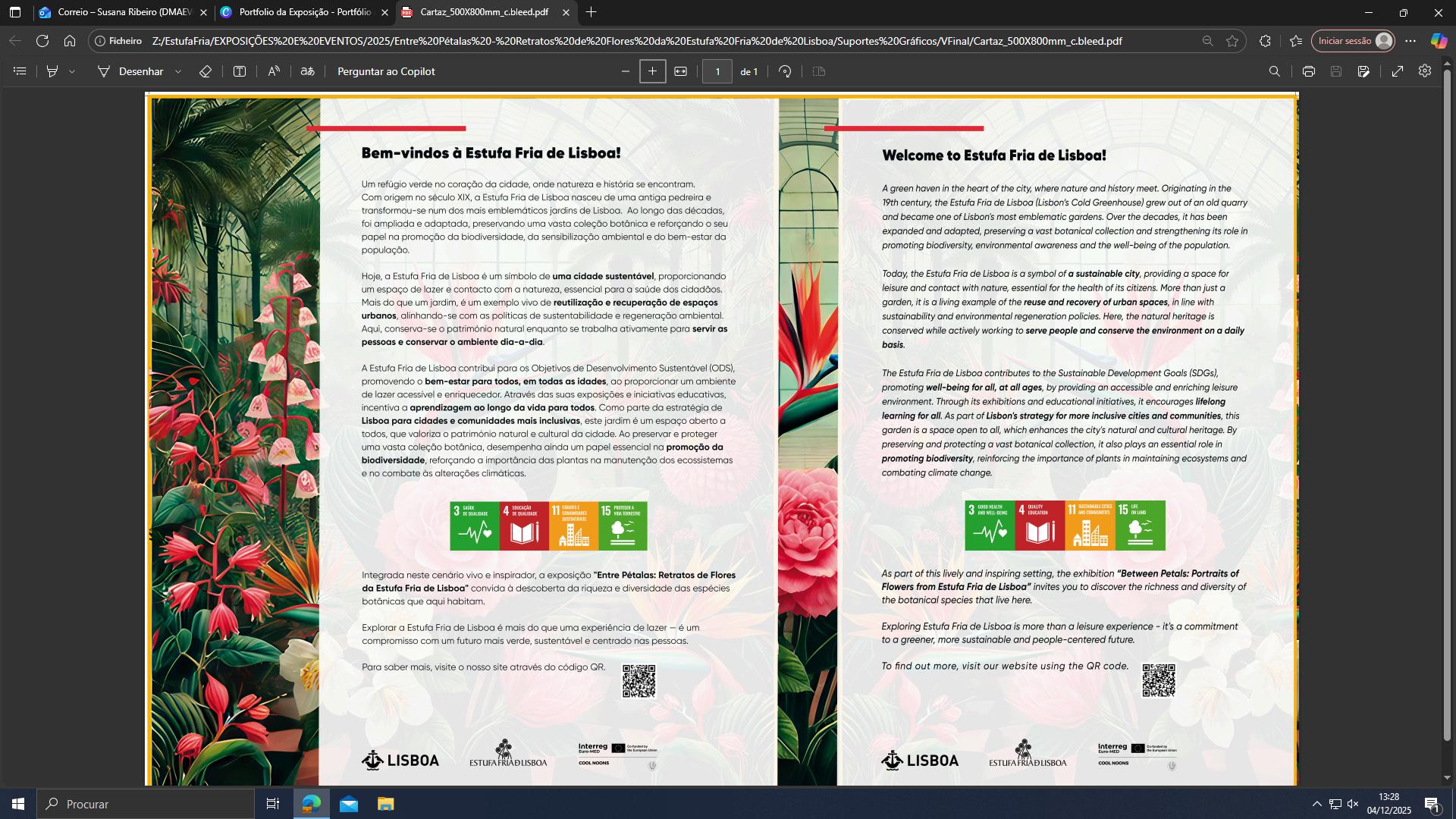Add this page to favorites
Viewport: 1456px width, 819px height.
1232,41
